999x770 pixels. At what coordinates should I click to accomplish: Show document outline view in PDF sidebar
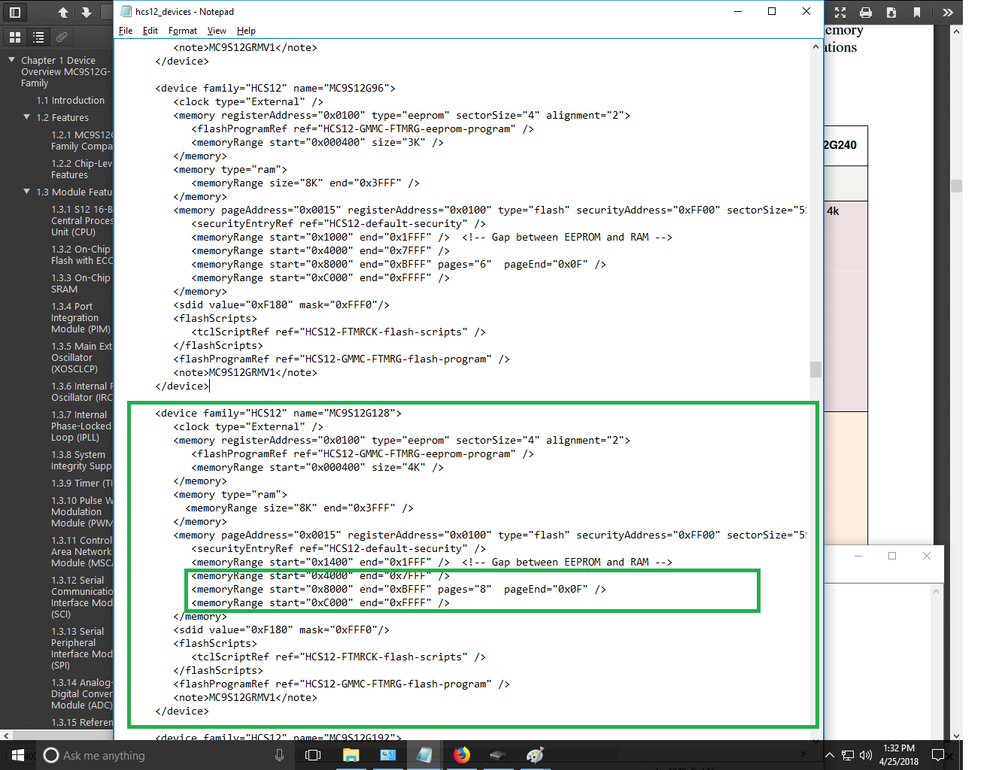pos(38,38)
